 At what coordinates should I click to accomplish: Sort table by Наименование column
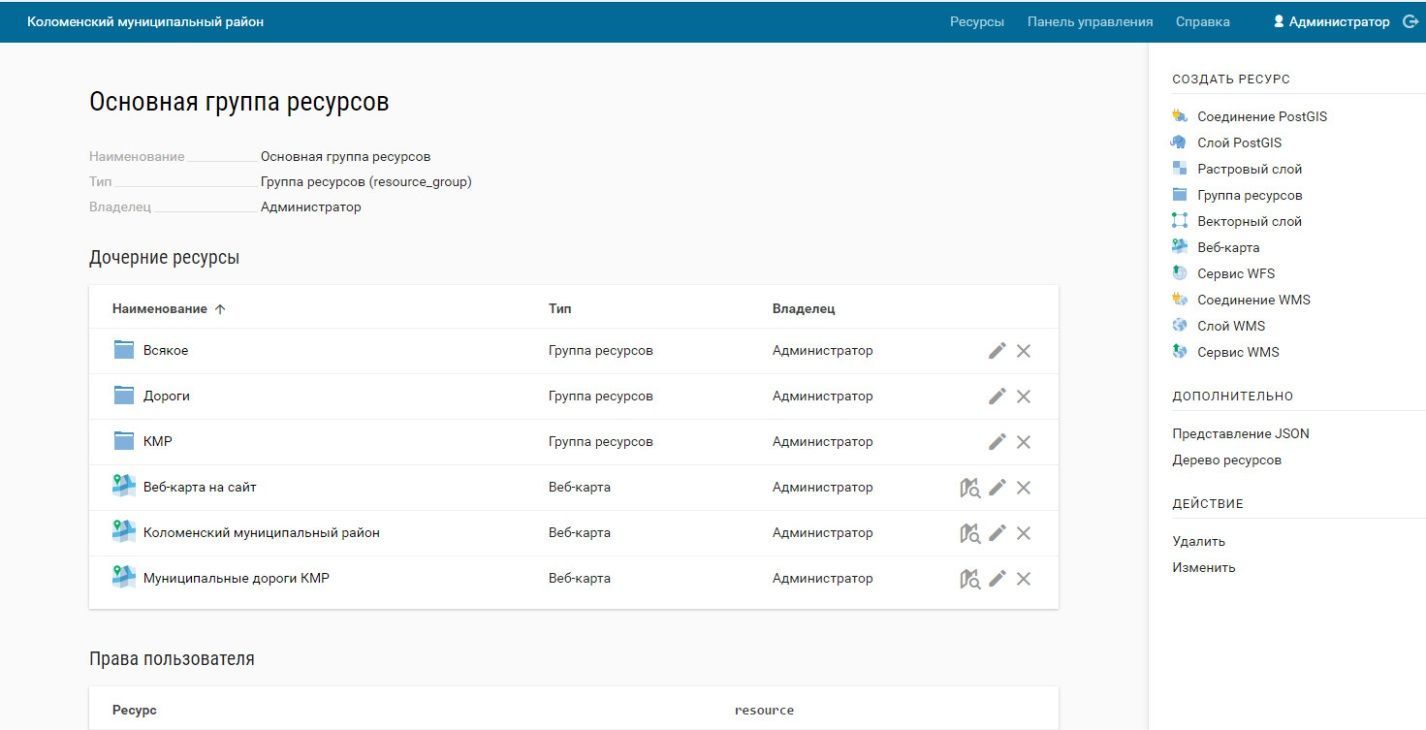[x=168, y=309]
